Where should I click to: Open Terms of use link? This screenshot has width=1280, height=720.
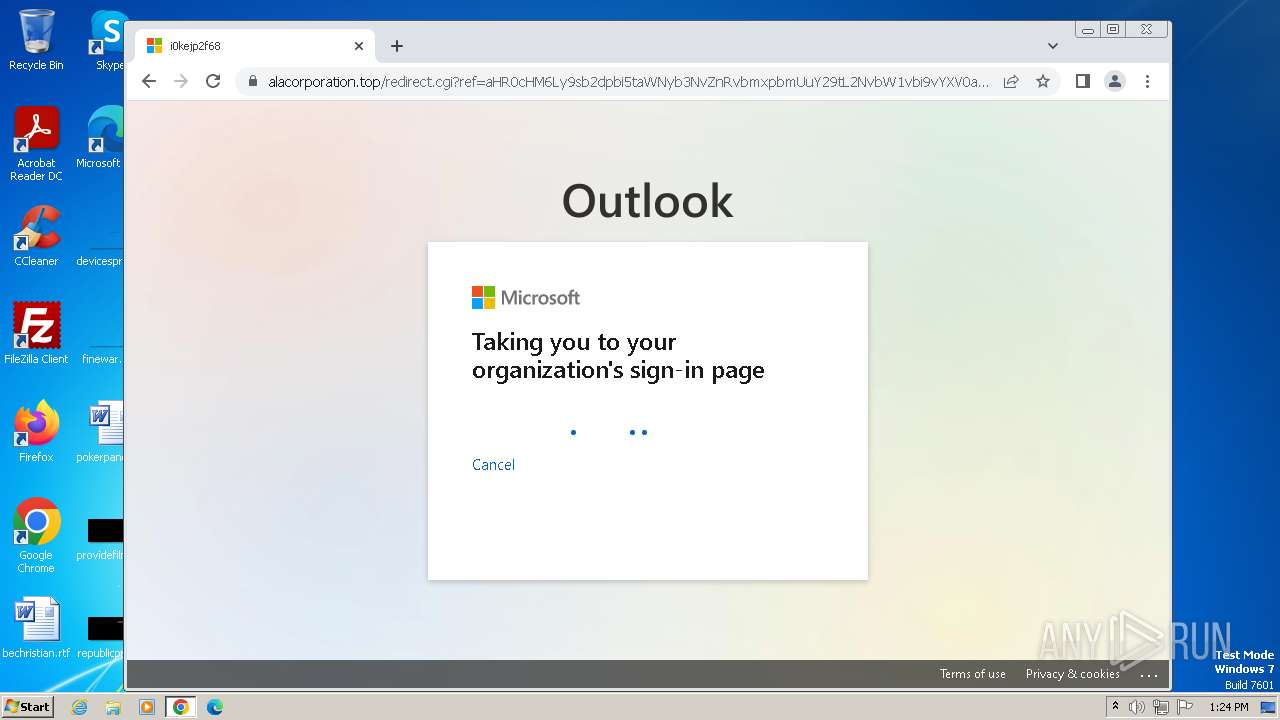(x=973, y=674)
